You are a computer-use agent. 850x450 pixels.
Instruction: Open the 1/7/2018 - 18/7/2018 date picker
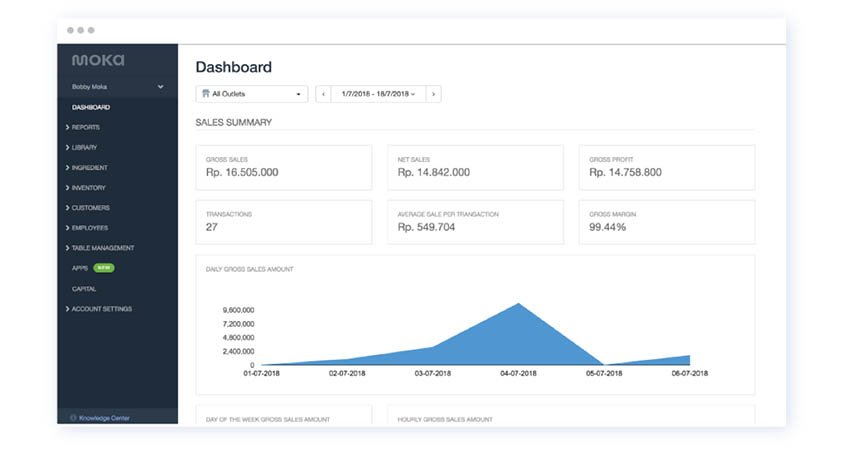point(378,94)
